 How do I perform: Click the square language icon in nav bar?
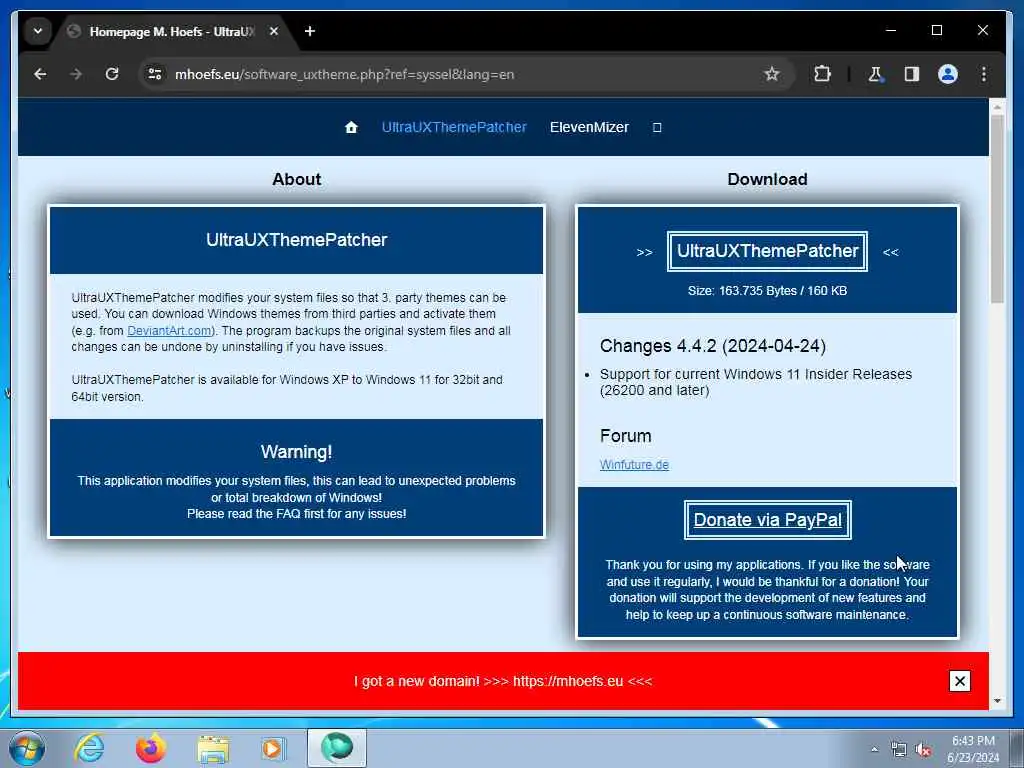click(x=657, y=127)
